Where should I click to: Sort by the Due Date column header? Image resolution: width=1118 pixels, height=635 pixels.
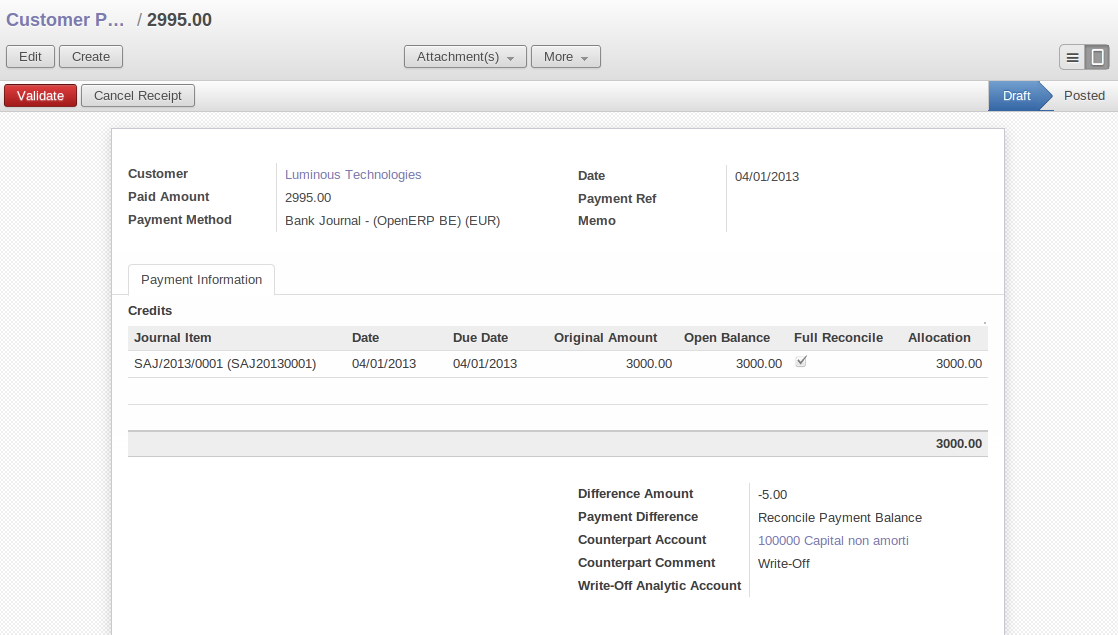[x=480, y=338]
